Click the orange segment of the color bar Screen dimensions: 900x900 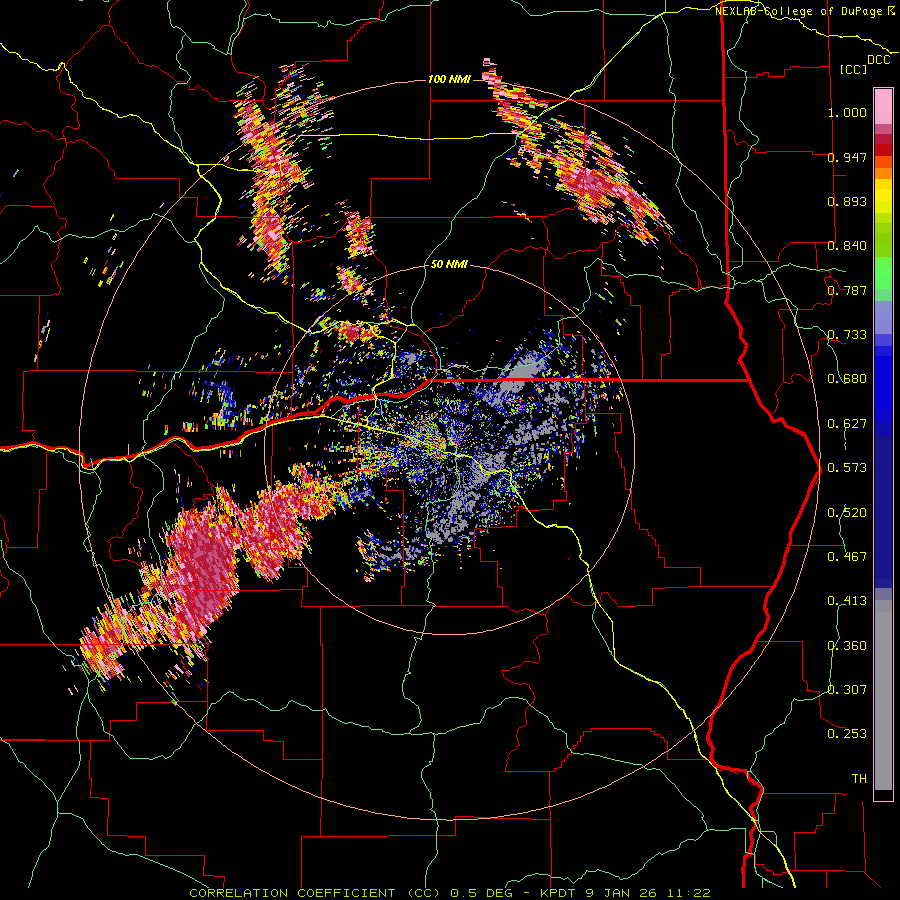click(883, 173)
